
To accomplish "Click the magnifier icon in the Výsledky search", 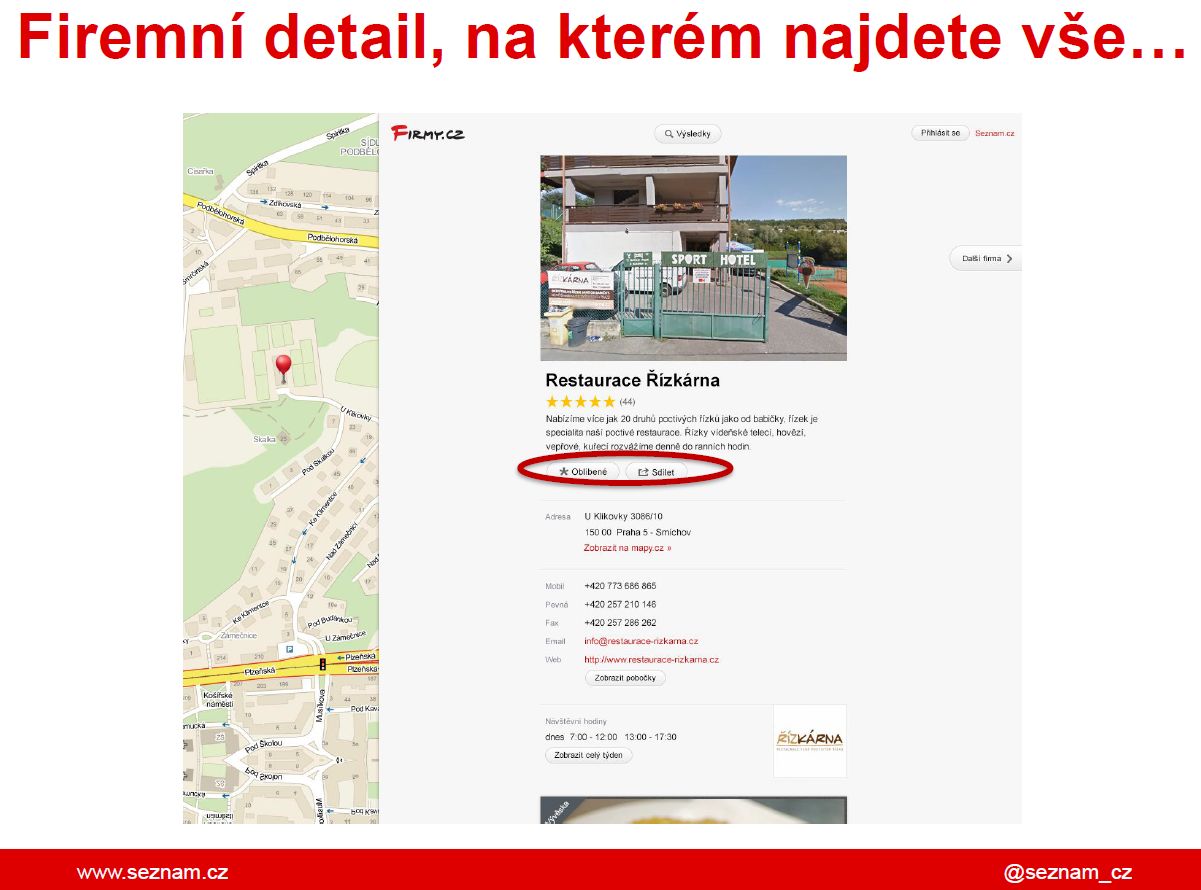I will [x=667, y=133].
